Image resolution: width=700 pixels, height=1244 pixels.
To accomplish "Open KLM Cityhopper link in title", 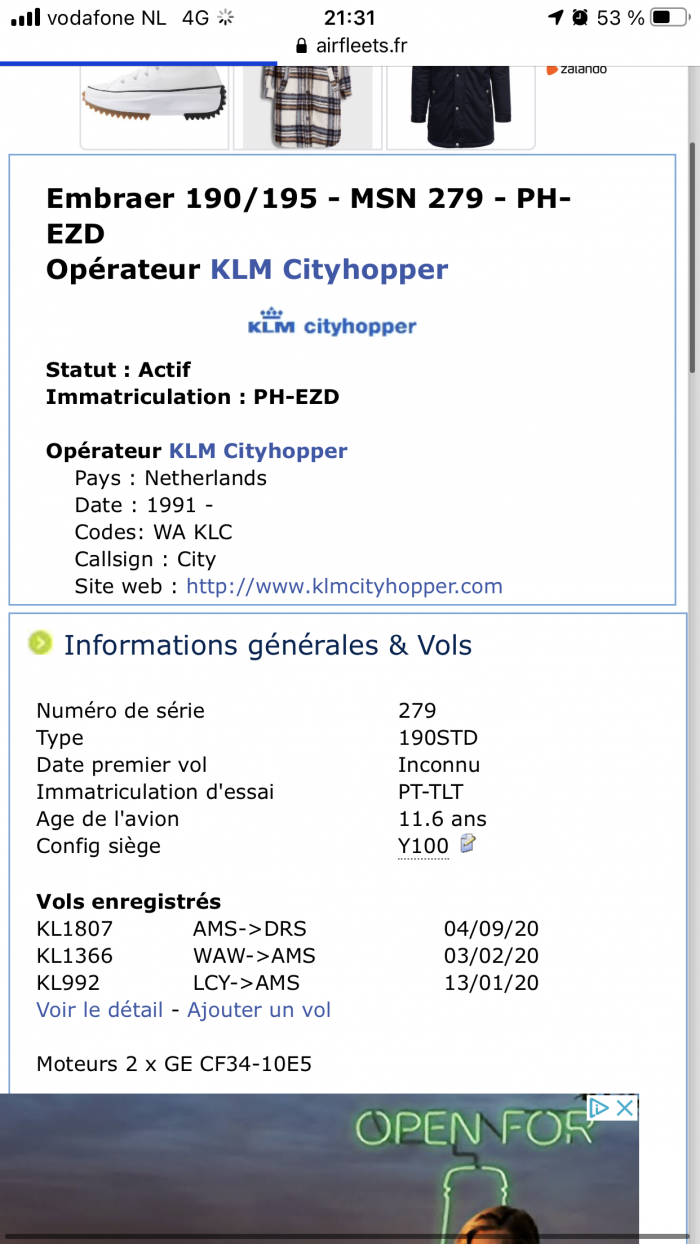I will 329,270.
